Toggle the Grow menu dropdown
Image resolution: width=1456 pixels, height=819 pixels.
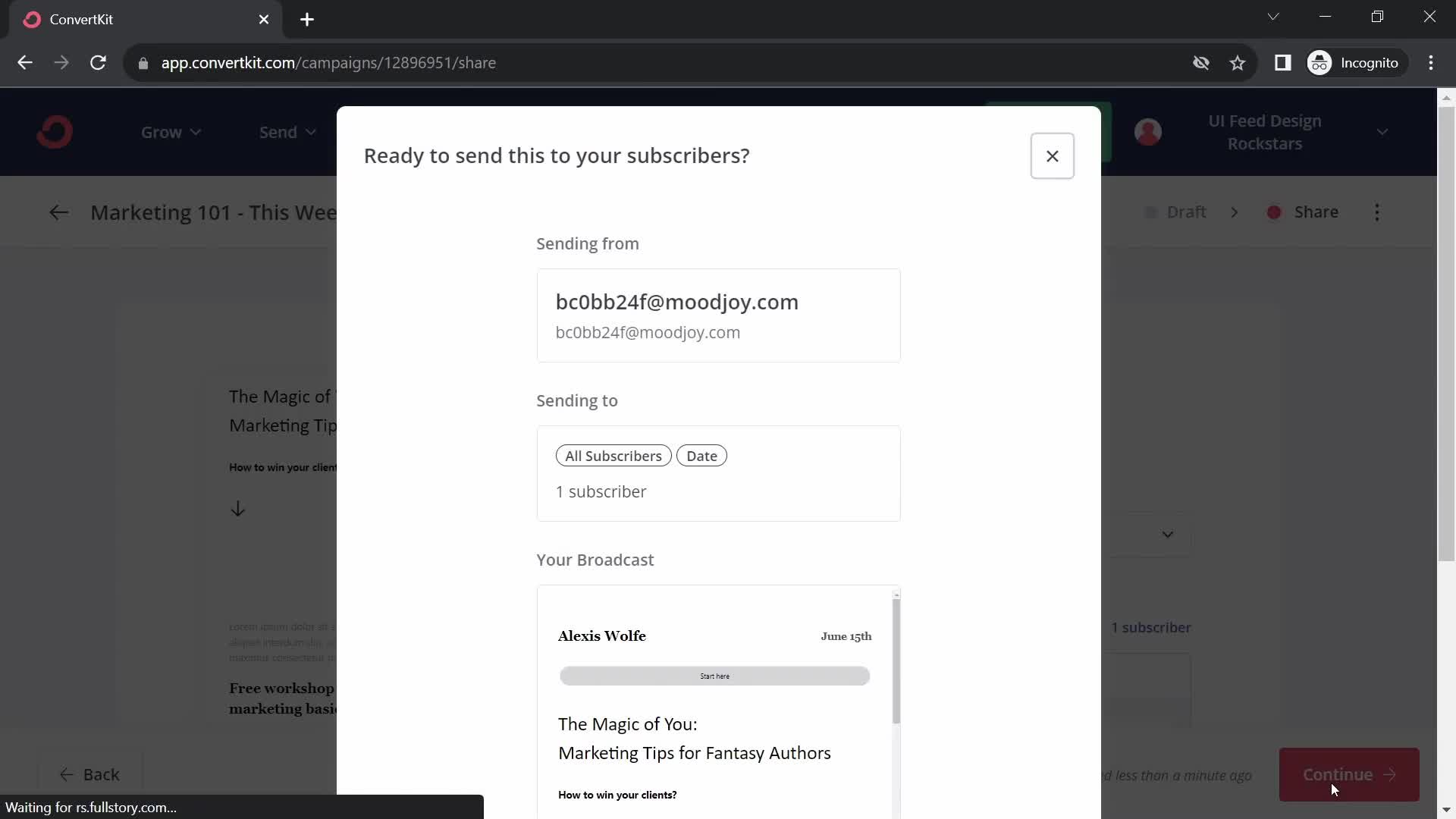coord(171,132)
